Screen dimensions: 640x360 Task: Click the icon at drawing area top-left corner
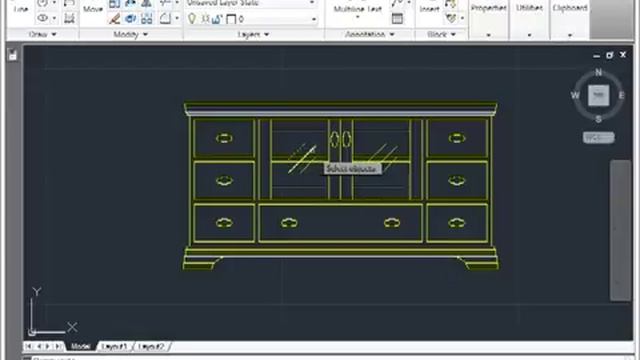[13, 55]
